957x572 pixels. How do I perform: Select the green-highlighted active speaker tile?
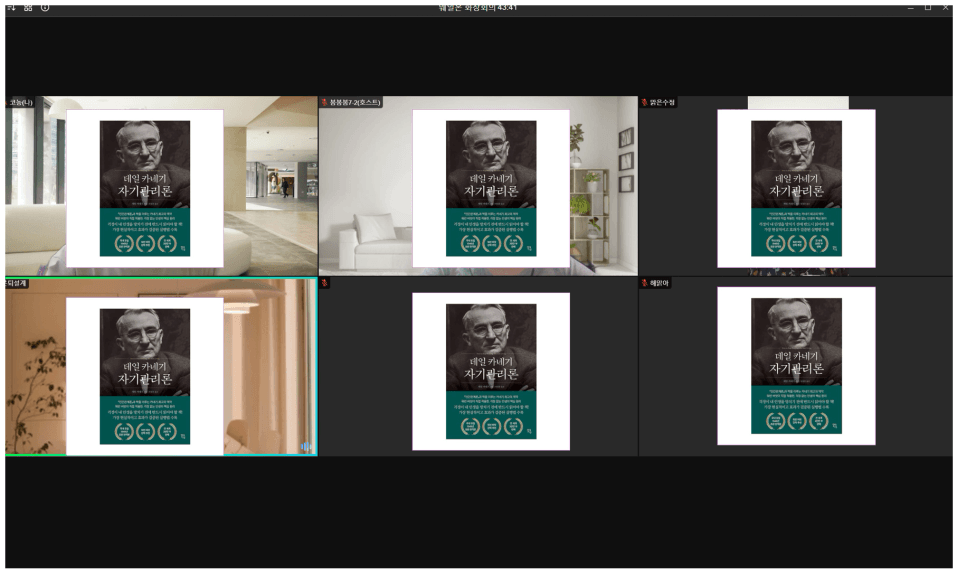tap(162, 367)
